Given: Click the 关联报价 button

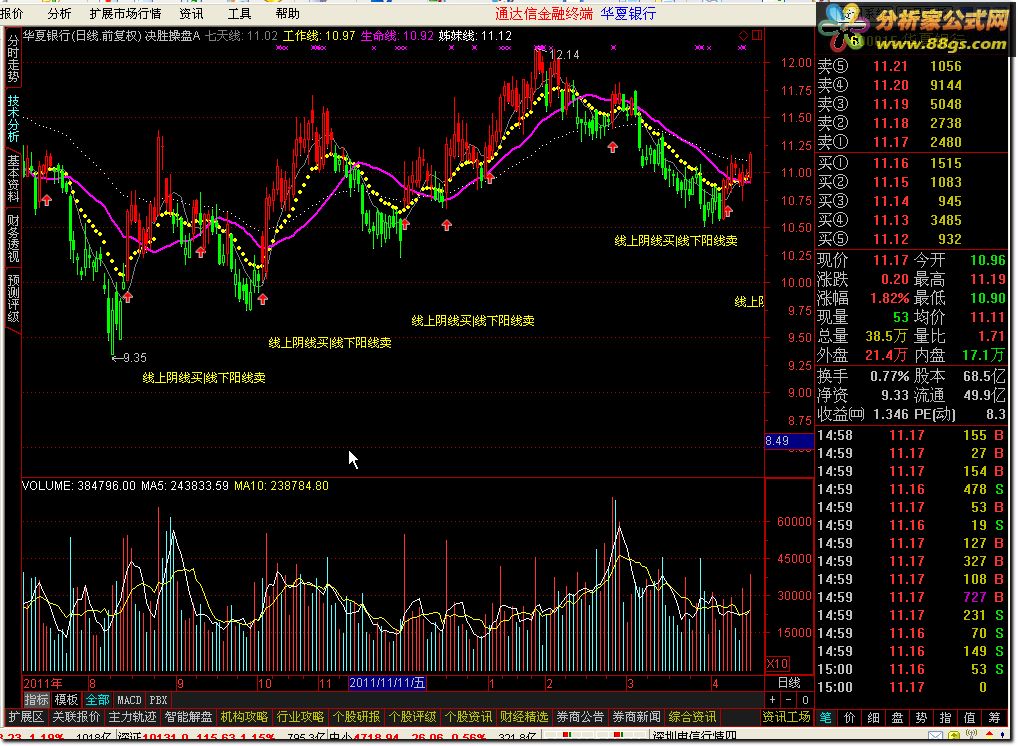Looking at the screenshot, I should [x=76, y=717].
